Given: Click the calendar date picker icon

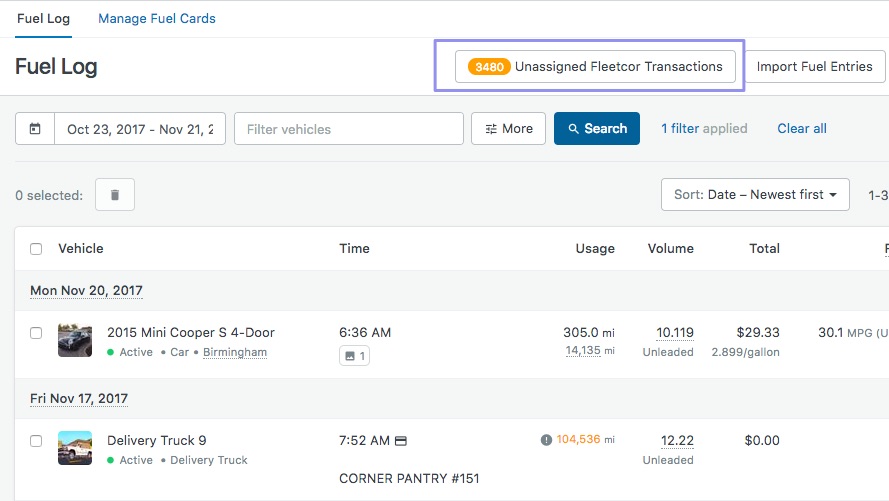Looking at the screenshot, I should pos(35,129).
